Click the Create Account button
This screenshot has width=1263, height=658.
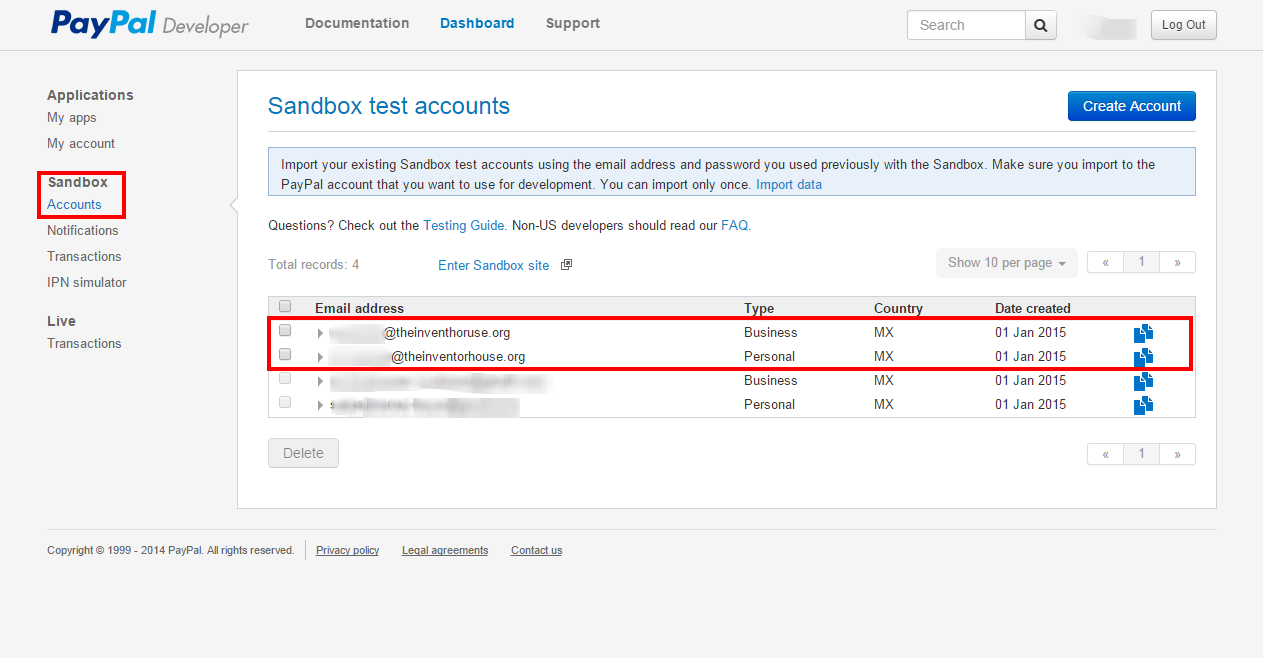tap(1131, 106)
